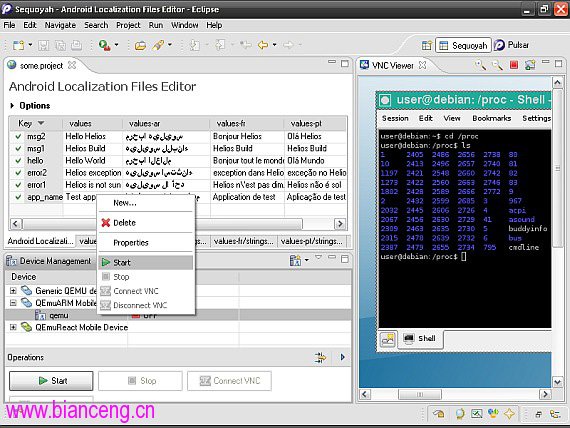Click the Back navigation arrow icon
This screenshot has height=428, width=570.
pyautogui.click(x=262, y=45)
